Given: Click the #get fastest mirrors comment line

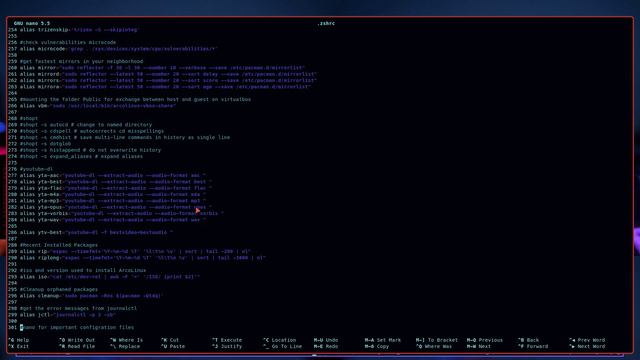Looking at the screenshot, I should 82,61.
